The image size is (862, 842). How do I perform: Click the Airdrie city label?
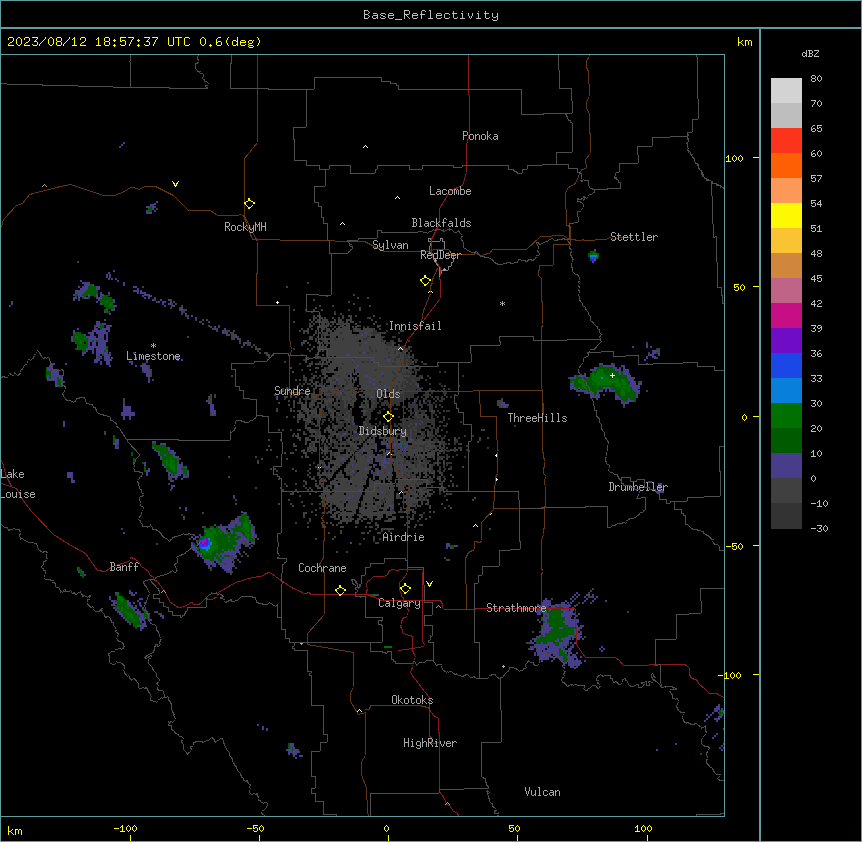coord(403,537)
